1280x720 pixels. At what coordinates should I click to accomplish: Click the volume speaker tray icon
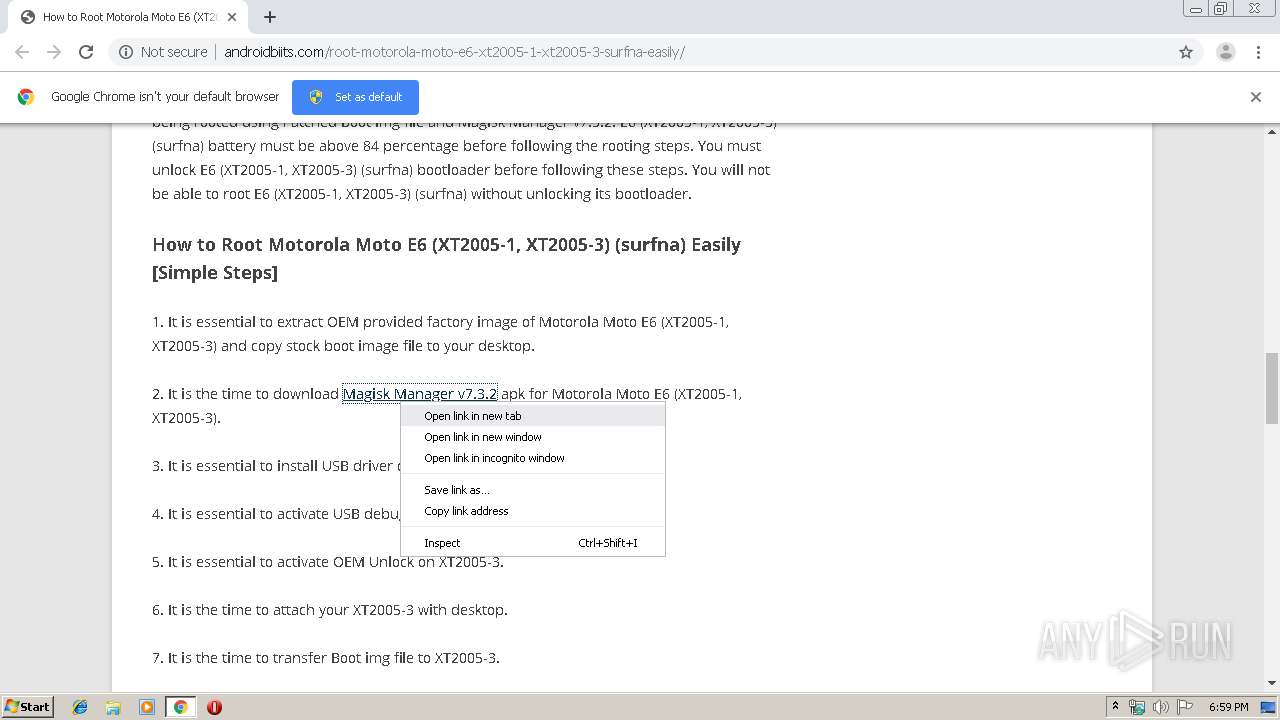click(1161, 707)
